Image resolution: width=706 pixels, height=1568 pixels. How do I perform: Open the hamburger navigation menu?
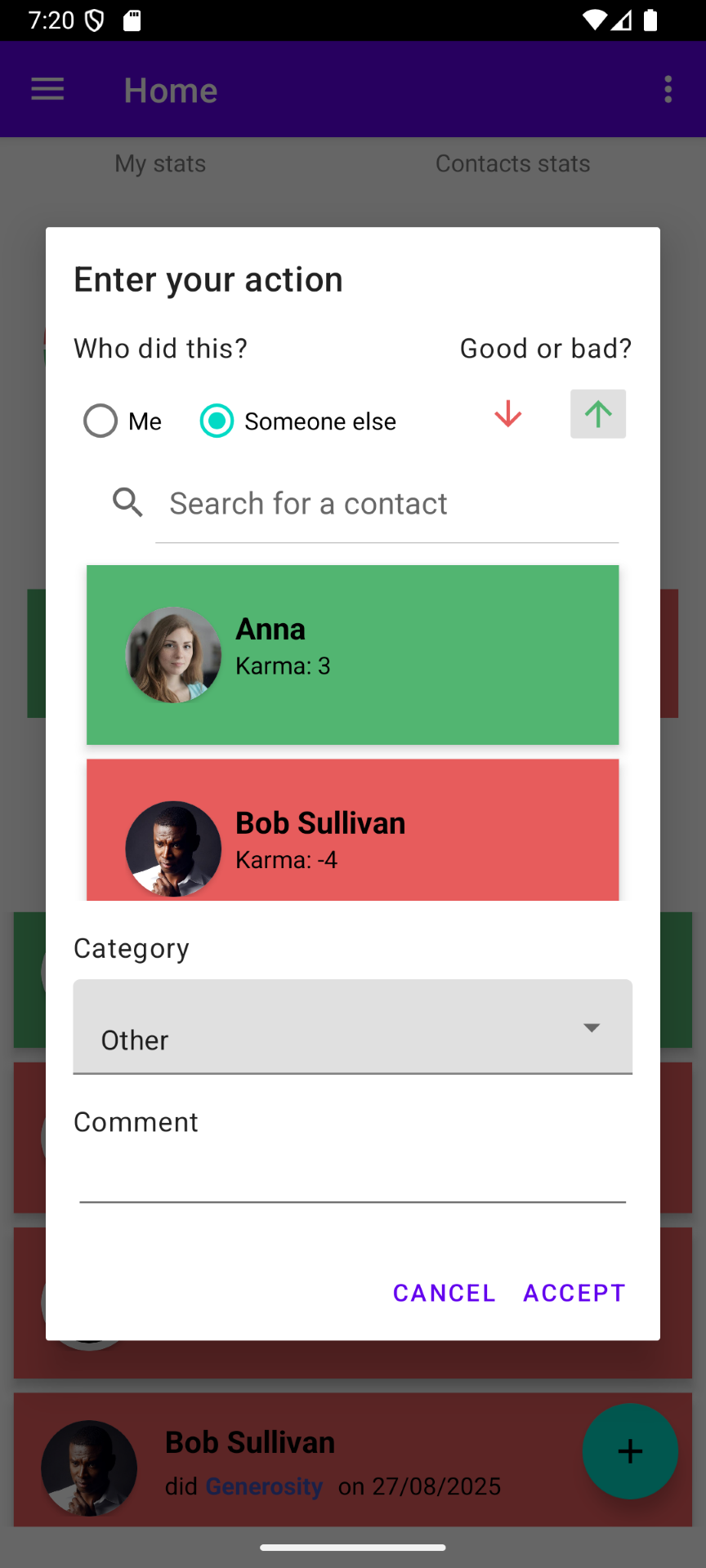pos(47,89)
